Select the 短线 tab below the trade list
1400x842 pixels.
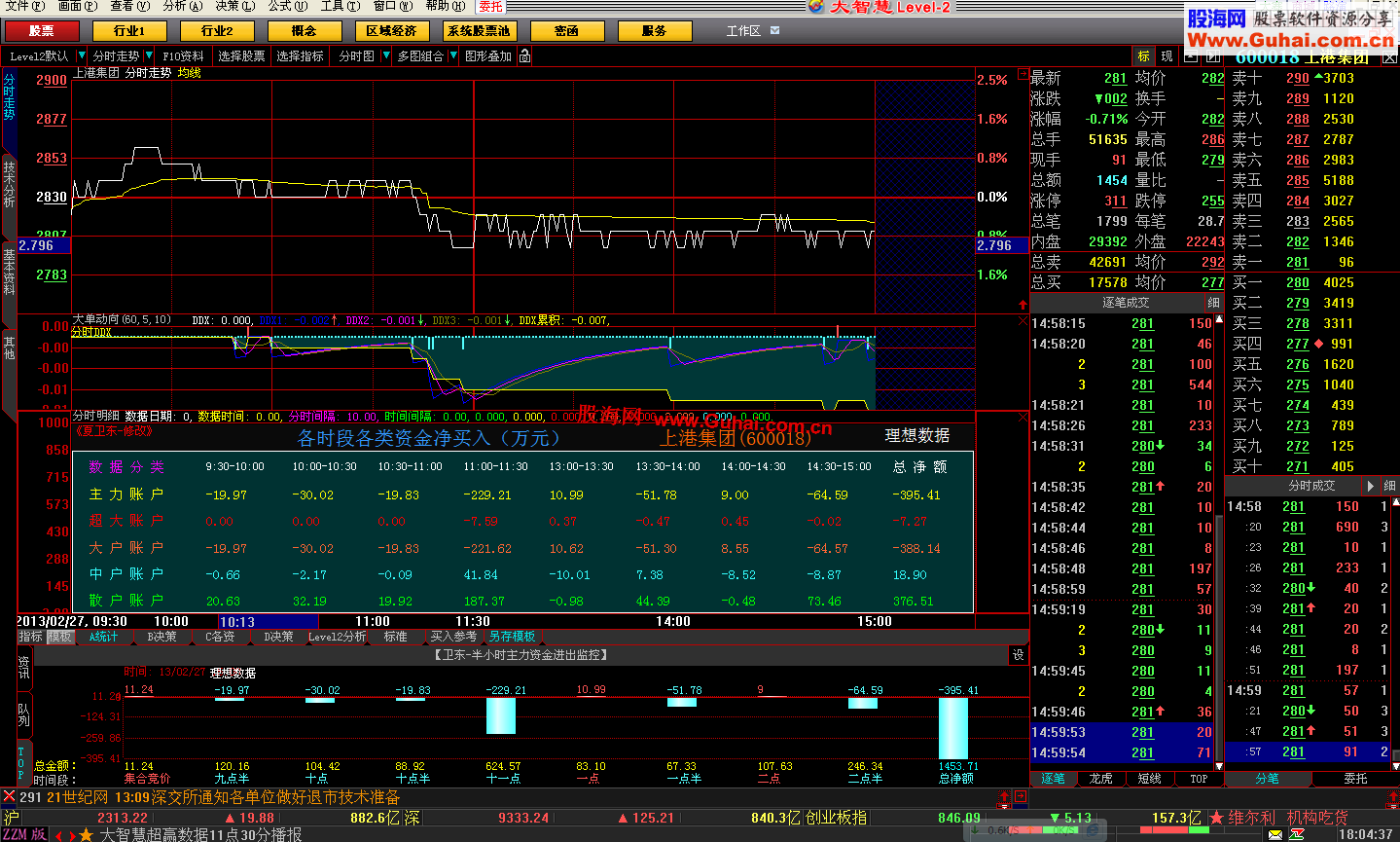coord(1149,779)
